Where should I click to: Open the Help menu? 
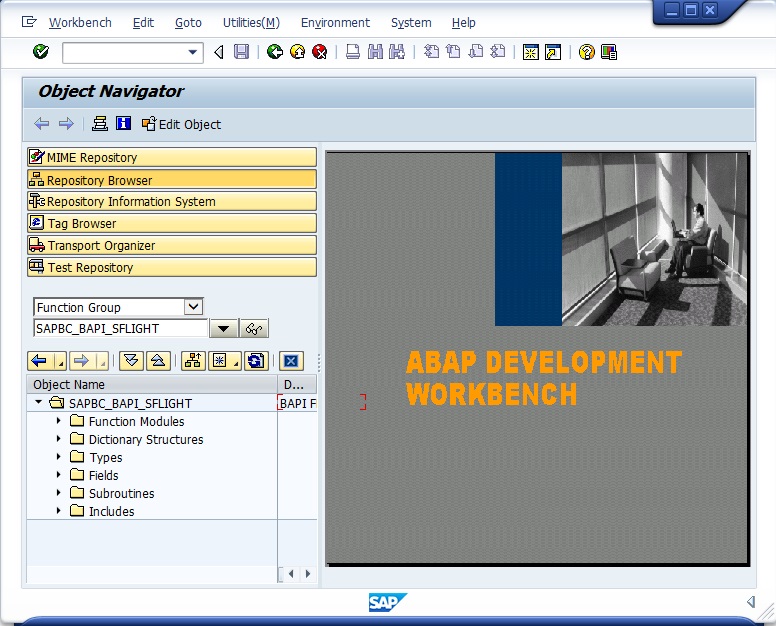click(x=463, y=23)
